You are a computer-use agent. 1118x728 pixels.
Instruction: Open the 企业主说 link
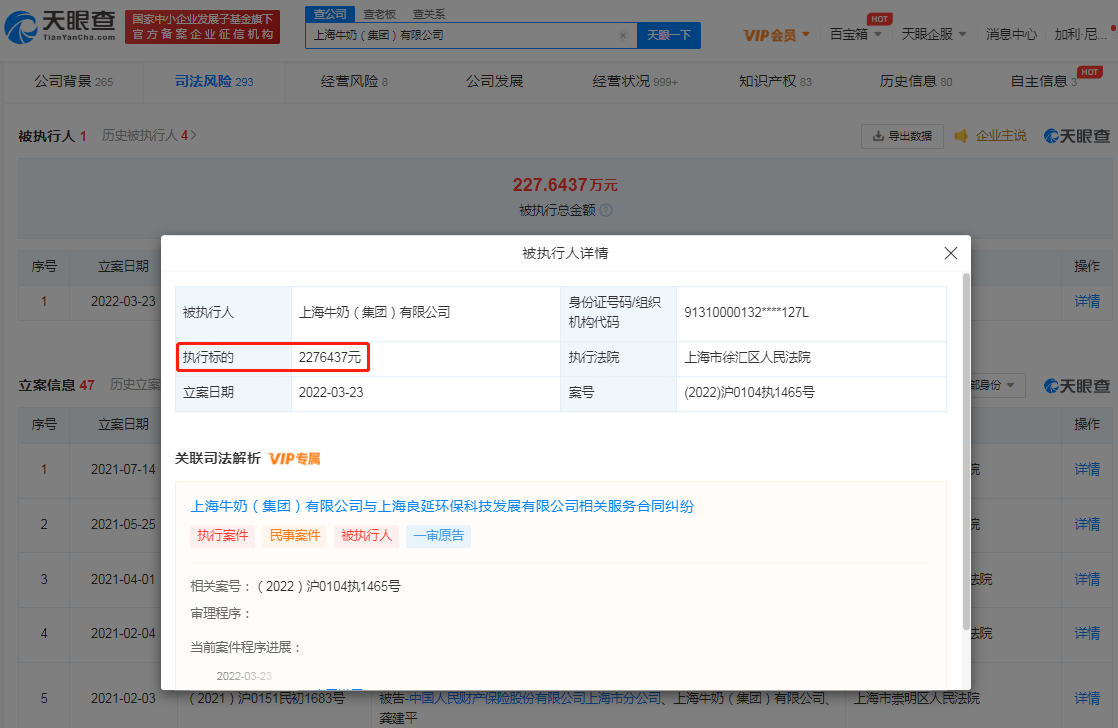[x=1001, y=135]
